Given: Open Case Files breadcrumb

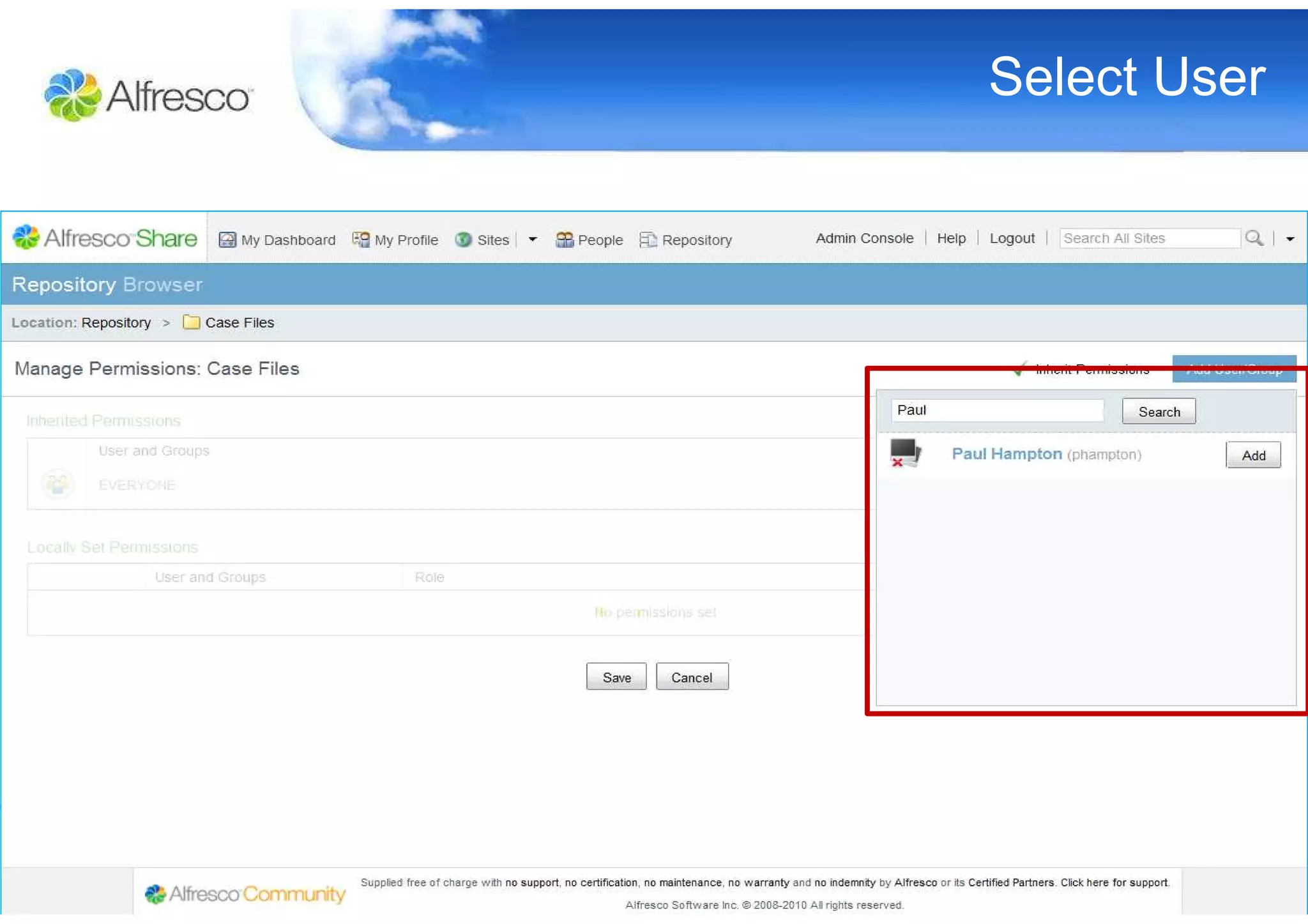Looking at the screenshot, I should click(240, 322).
